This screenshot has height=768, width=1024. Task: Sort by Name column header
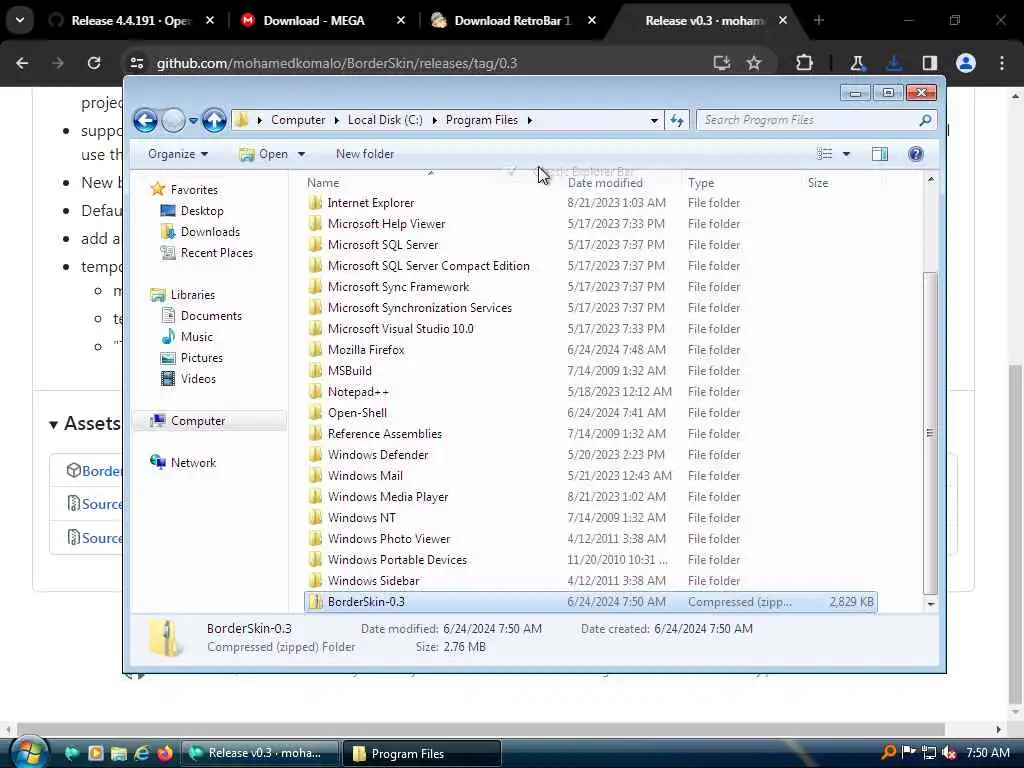[323, 184]
